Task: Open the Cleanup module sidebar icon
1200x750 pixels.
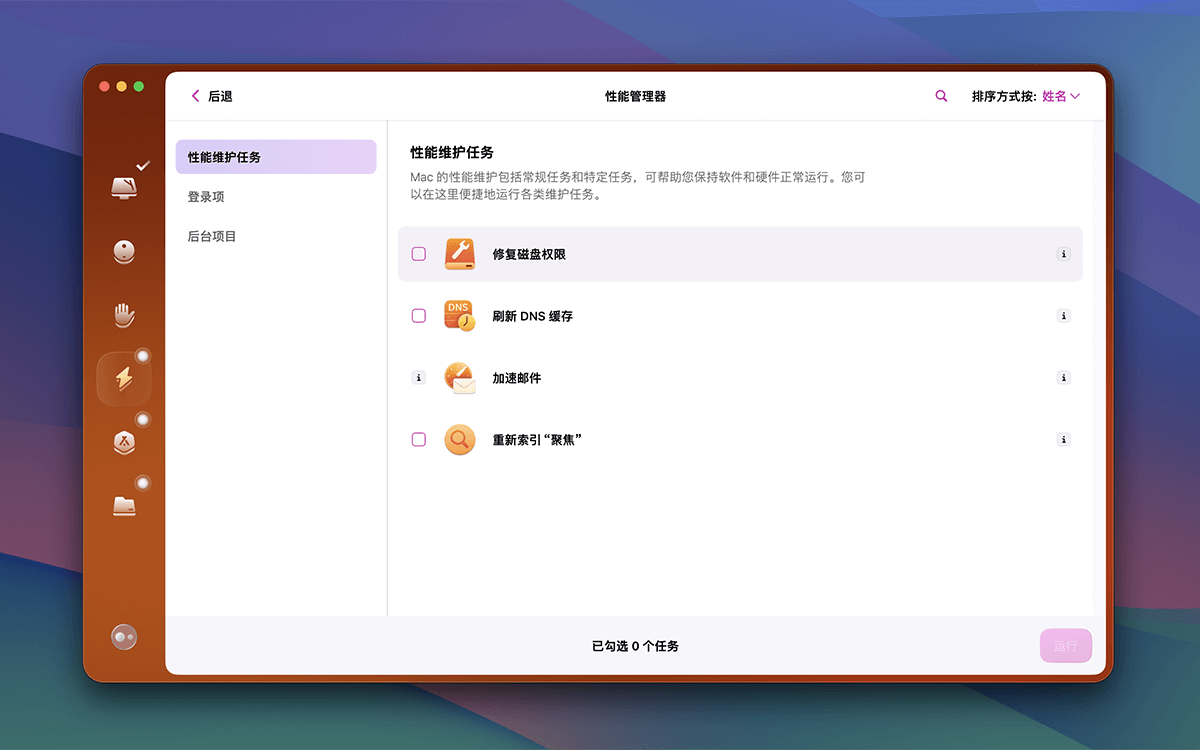Action: point(124,252)
